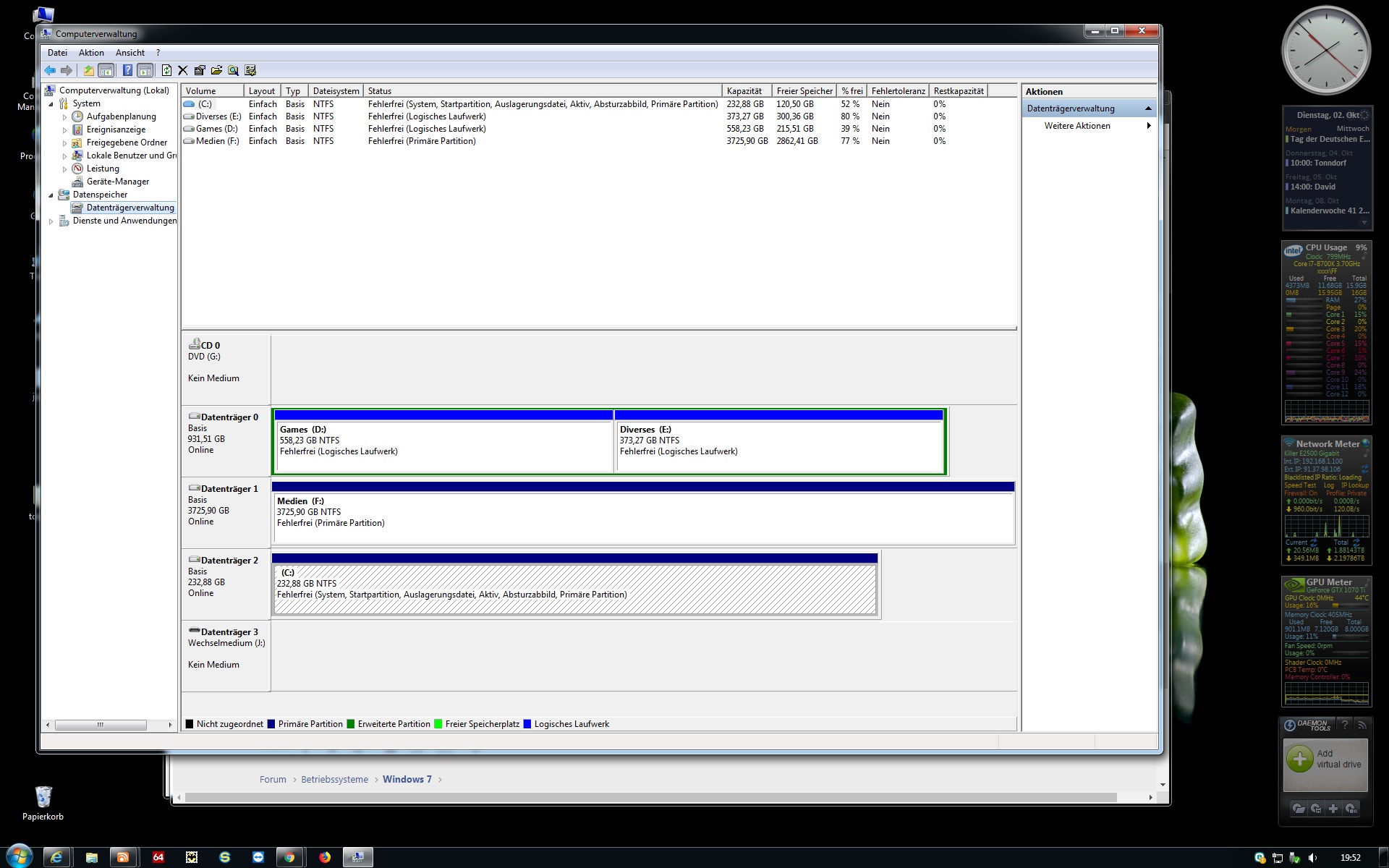Toggle the action pane toolbar button

click(x=145, y=70)
